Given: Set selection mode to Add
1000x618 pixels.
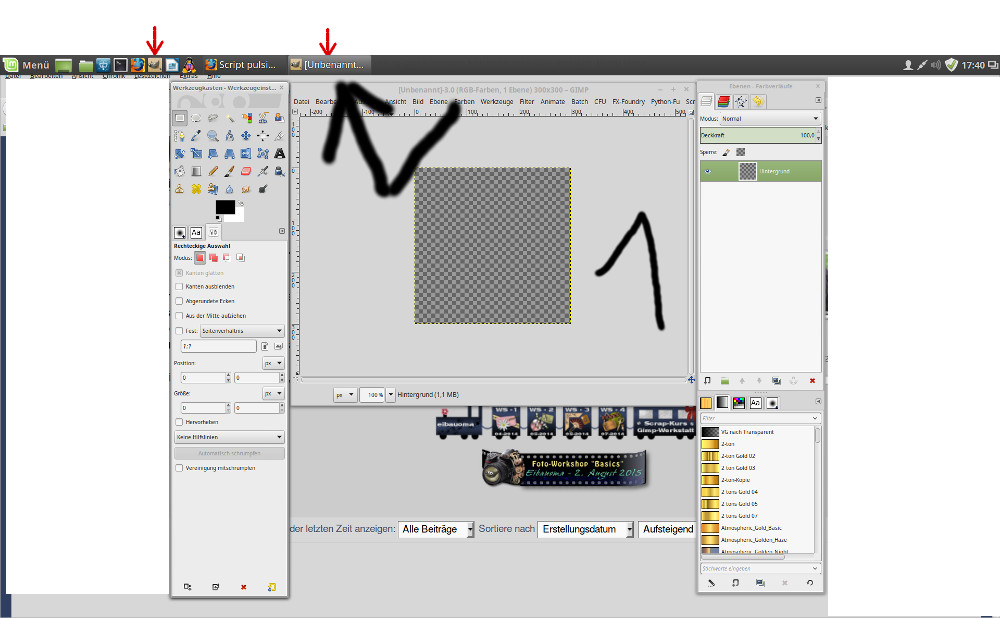Looking at the screenshot, I should (x=213, y=258).
